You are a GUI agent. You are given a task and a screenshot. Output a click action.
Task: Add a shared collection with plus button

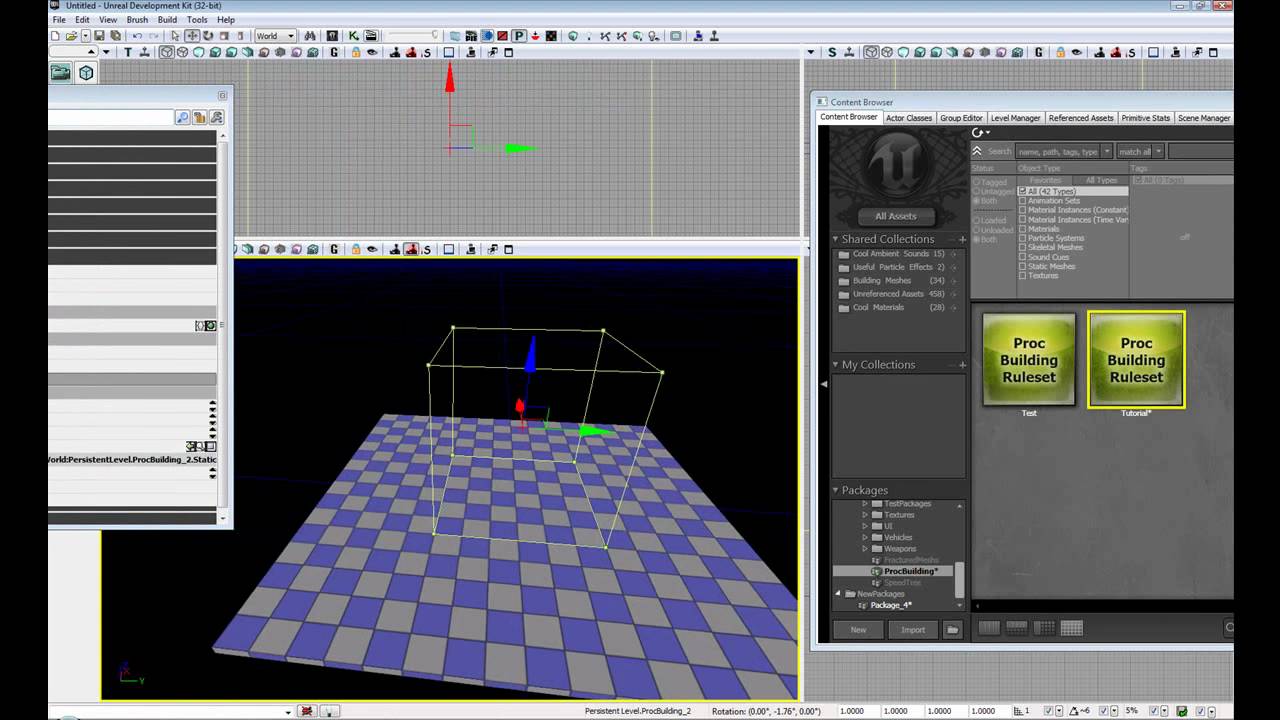(963, 239)
